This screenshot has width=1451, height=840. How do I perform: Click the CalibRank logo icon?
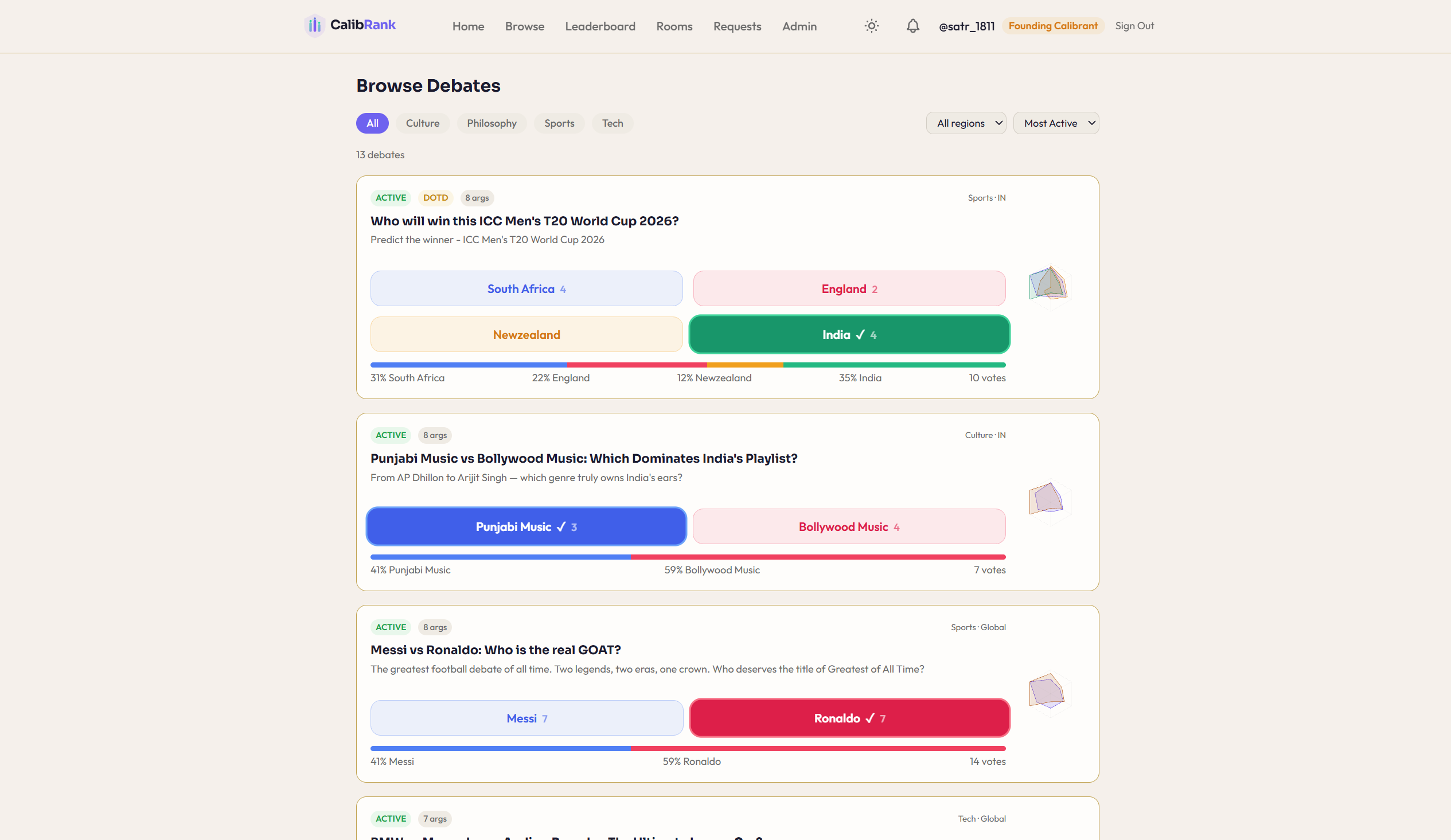pos(314,25)
